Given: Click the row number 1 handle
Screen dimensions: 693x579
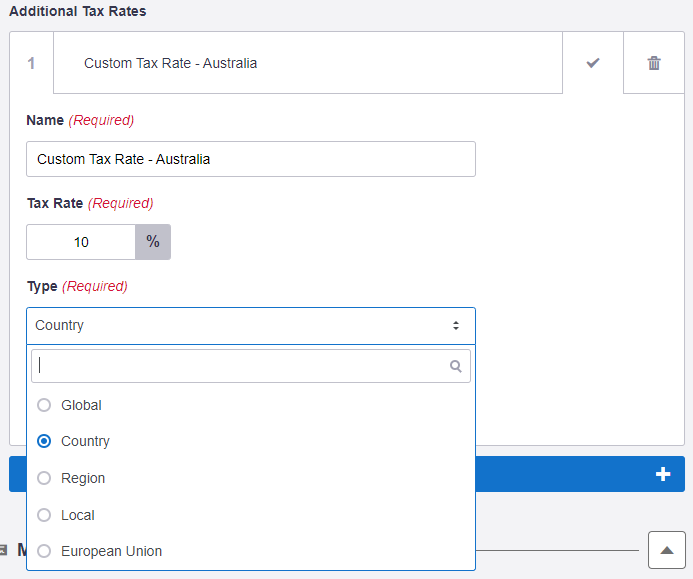Looking at the screenshot, I should click(x=31, y=63).
